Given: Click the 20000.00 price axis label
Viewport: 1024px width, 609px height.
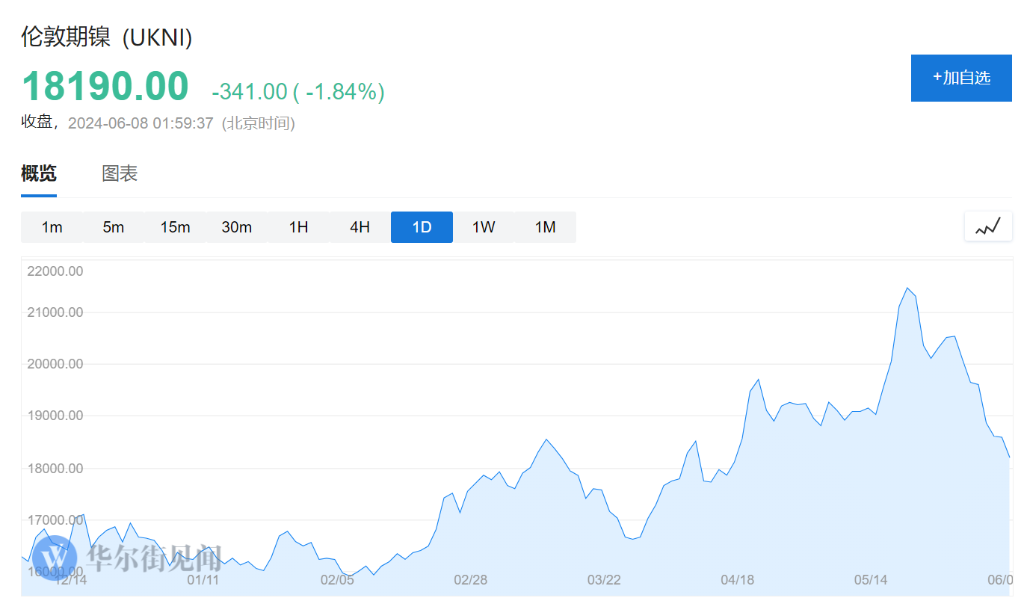Looking at the screenshot, I should 55,364.
